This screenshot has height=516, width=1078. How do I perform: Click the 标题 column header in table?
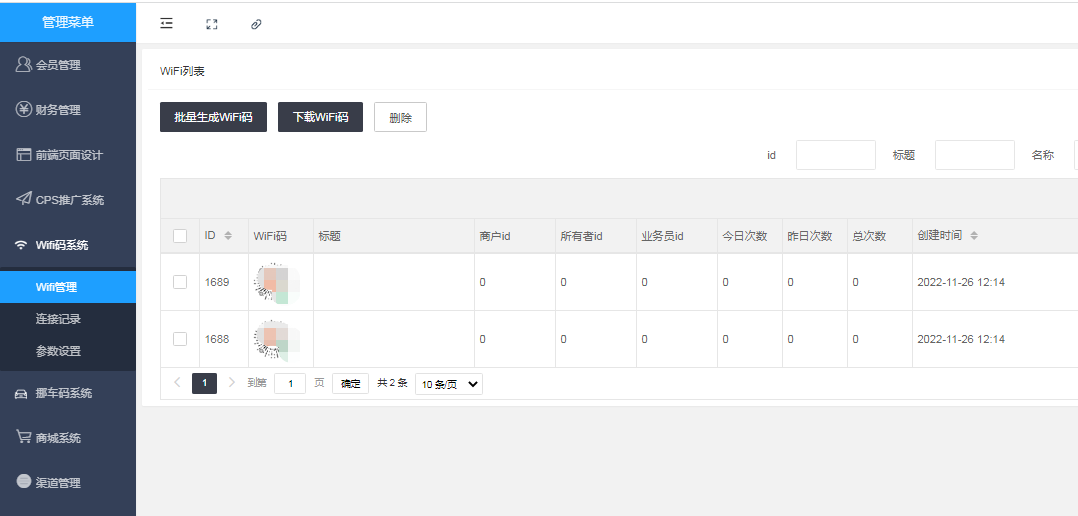tap(330, 236)
